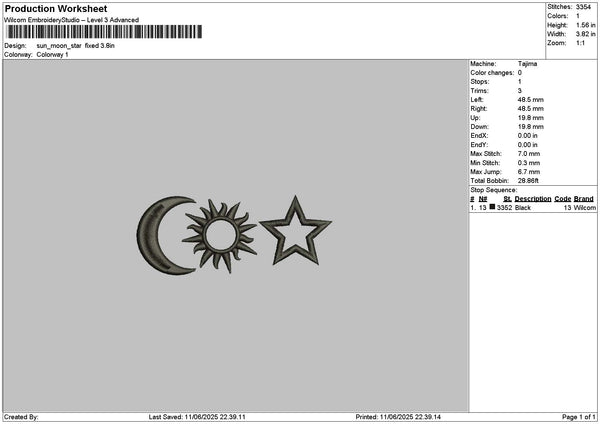The width and height of the screenshot is (600, 424).
Task: Click the 'N#' column header
Action: coord(483,199)
